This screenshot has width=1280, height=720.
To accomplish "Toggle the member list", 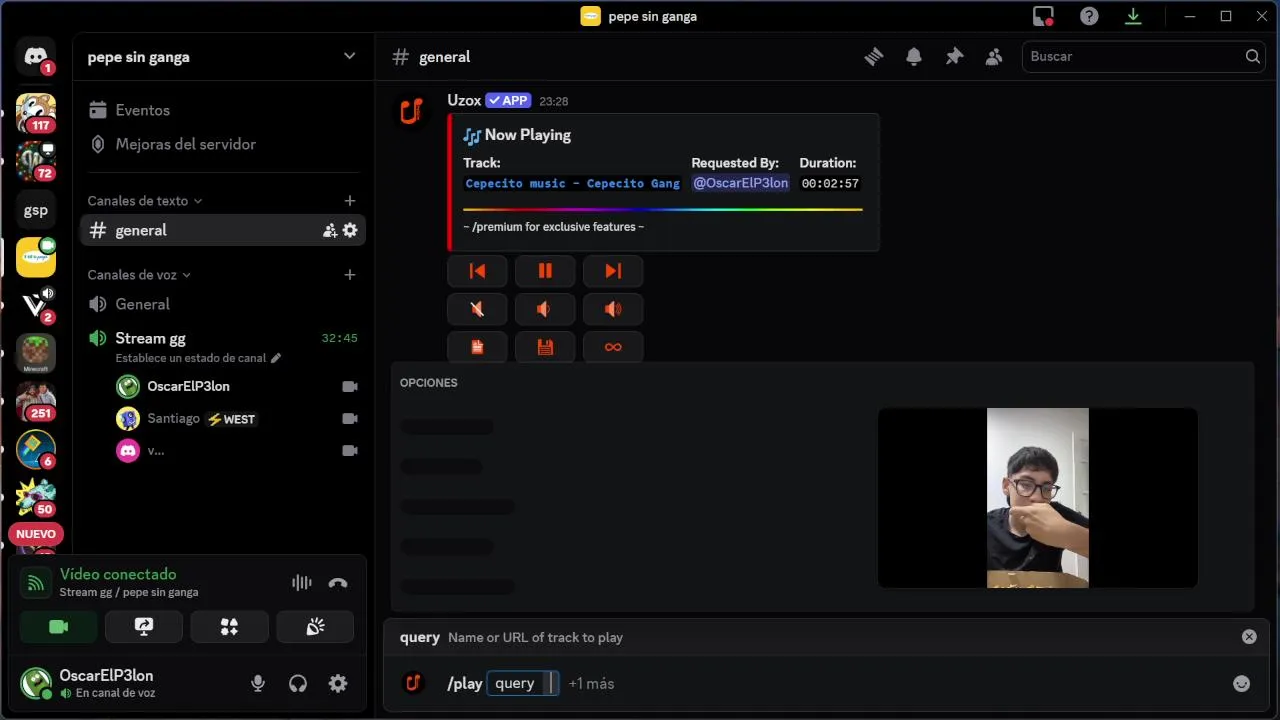I will coord(994,57).
